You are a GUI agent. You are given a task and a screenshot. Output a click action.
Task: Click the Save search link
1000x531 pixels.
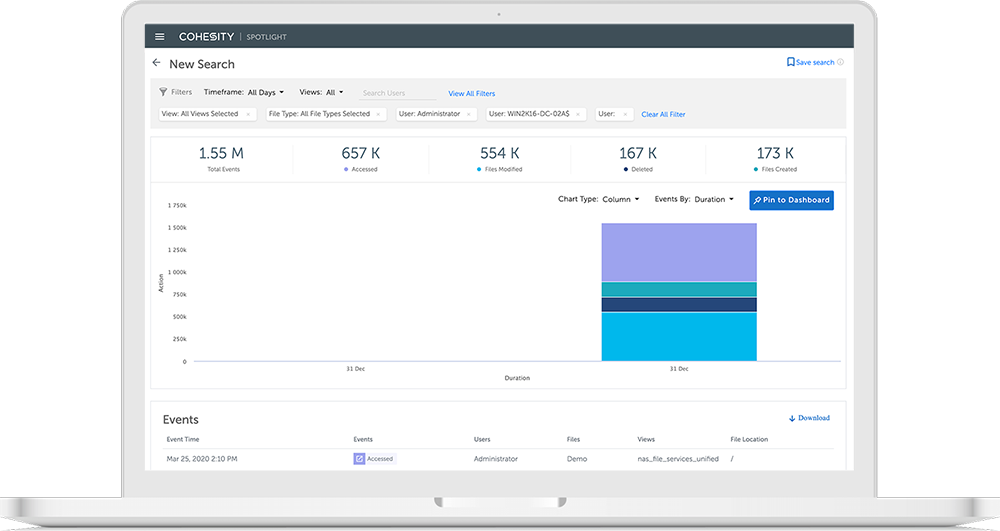(814, 62)
